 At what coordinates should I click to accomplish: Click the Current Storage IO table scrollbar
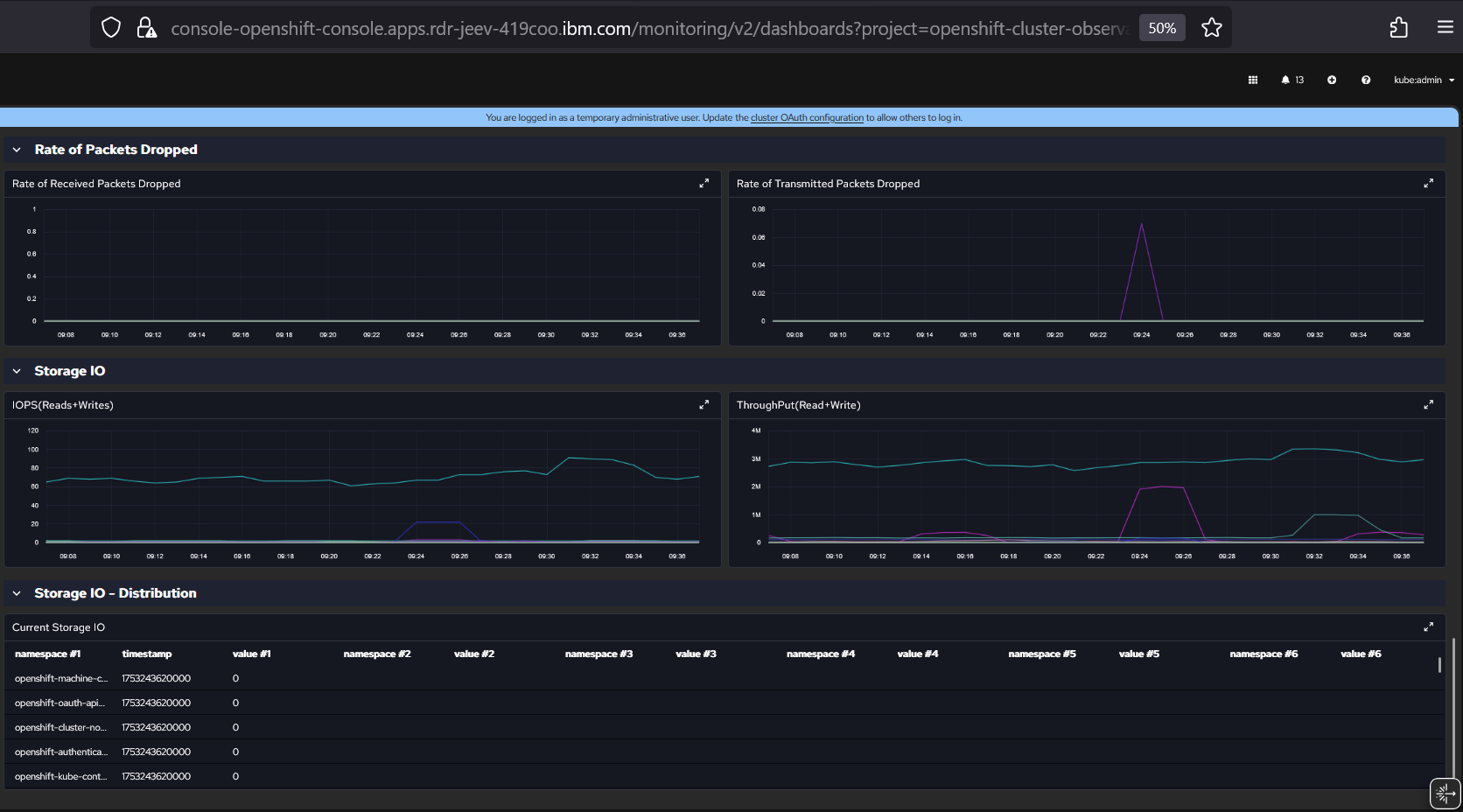[1439, 665]
